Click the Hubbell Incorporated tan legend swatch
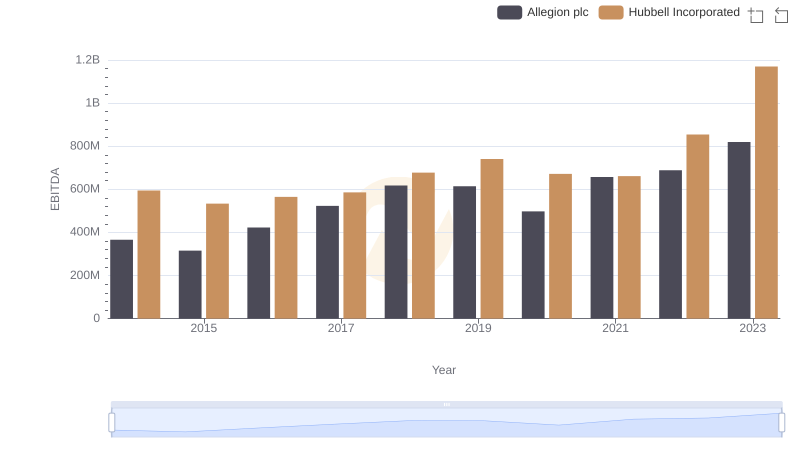 (611, 12)
